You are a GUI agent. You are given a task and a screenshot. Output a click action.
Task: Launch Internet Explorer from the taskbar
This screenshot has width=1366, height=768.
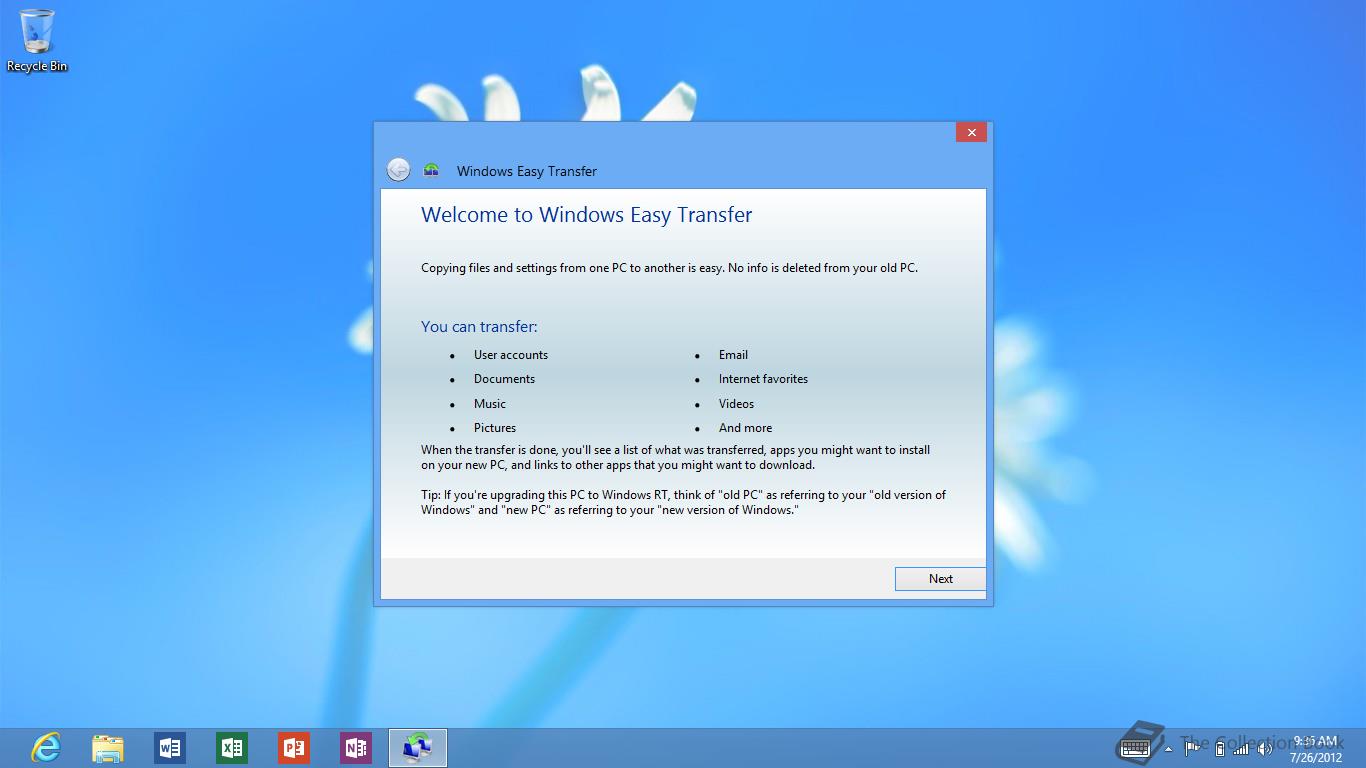pos(46,748)
